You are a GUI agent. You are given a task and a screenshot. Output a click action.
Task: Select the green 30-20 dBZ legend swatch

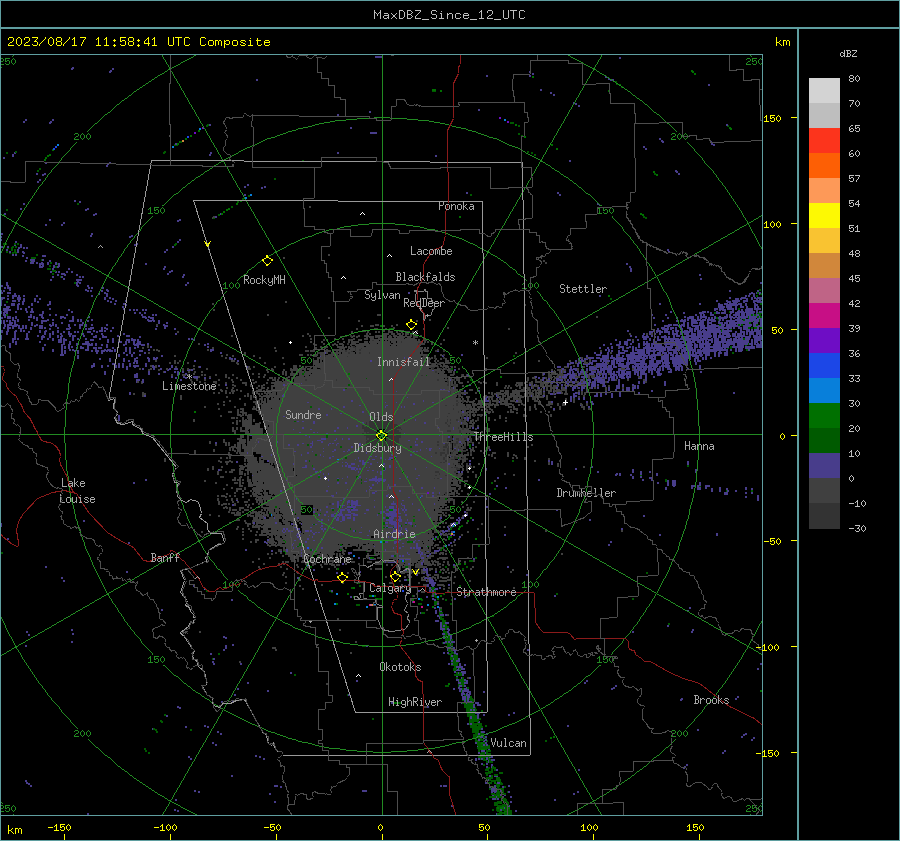824,416
